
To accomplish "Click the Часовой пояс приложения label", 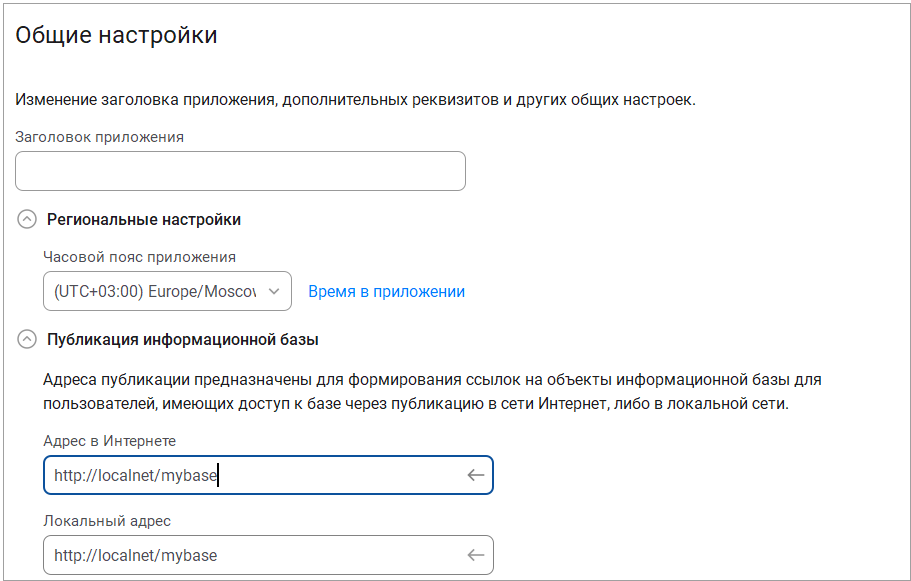I will (x=139, y=257).
